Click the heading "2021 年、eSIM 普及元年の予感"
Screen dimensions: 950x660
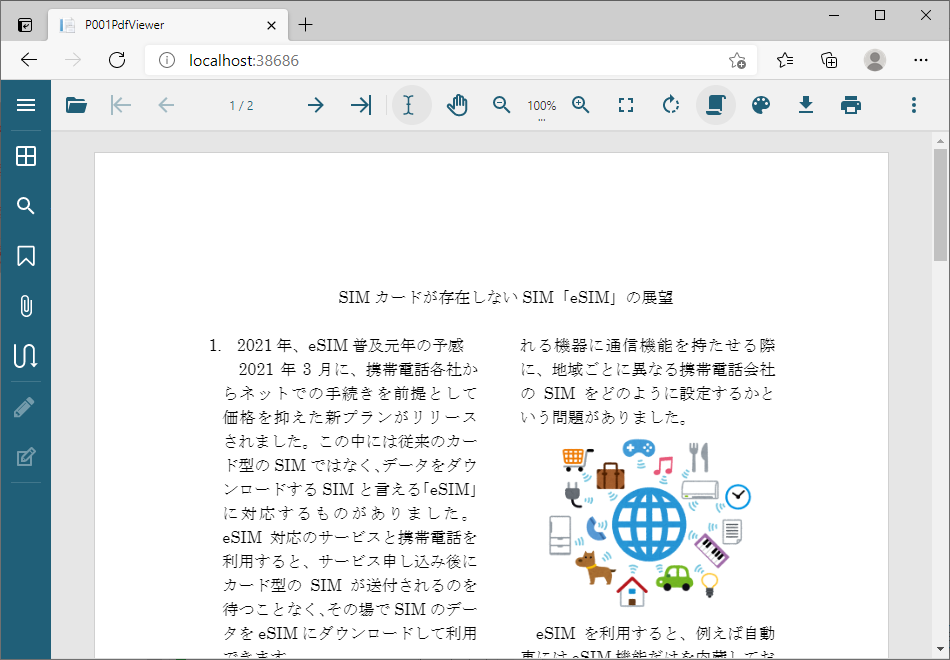click(350, 345)
